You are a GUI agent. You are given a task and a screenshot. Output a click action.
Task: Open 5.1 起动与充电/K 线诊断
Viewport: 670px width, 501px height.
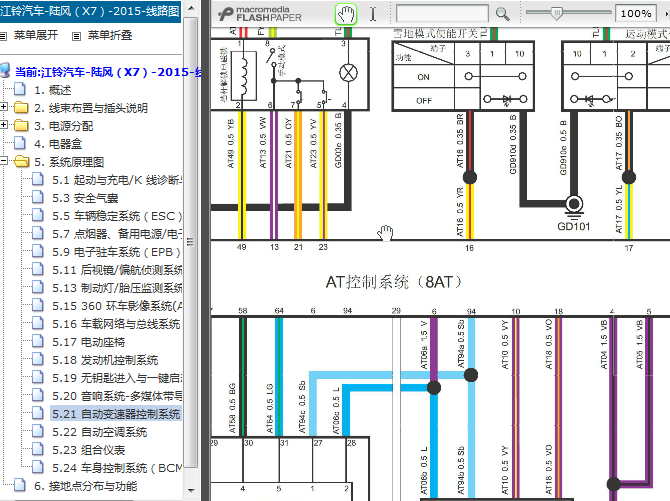pyautogui.click(x=117, y=180)
